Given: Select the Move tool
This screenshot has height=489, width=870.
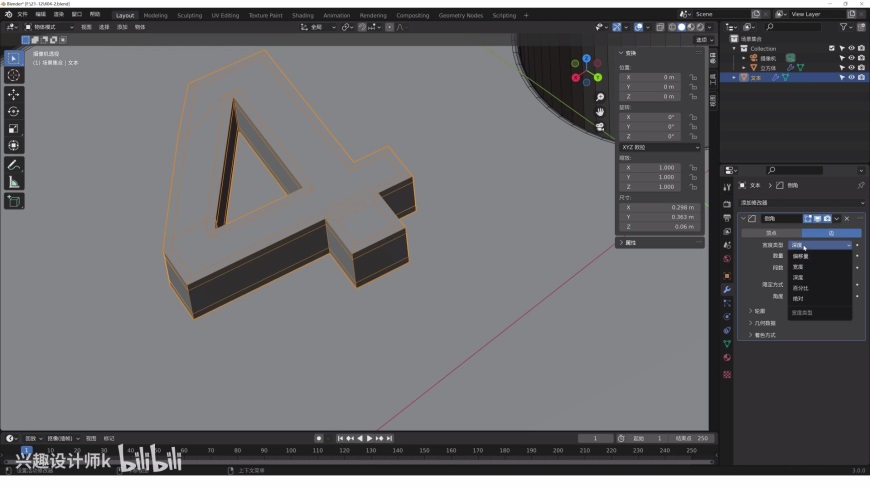Looking at the screenshot, I should click(14, 95).
